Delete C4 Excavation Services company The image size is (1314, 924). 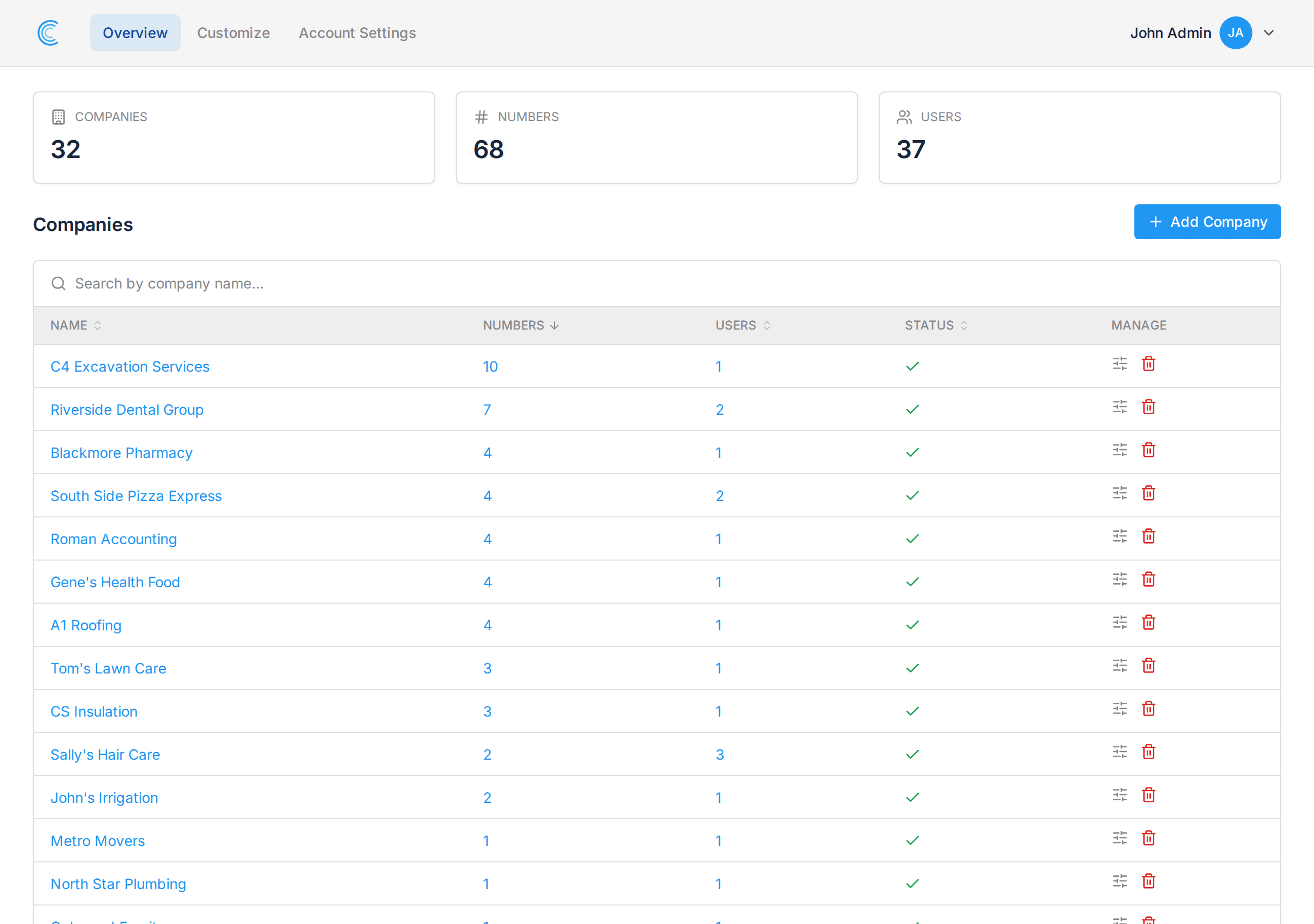(x=1148, y=364)
